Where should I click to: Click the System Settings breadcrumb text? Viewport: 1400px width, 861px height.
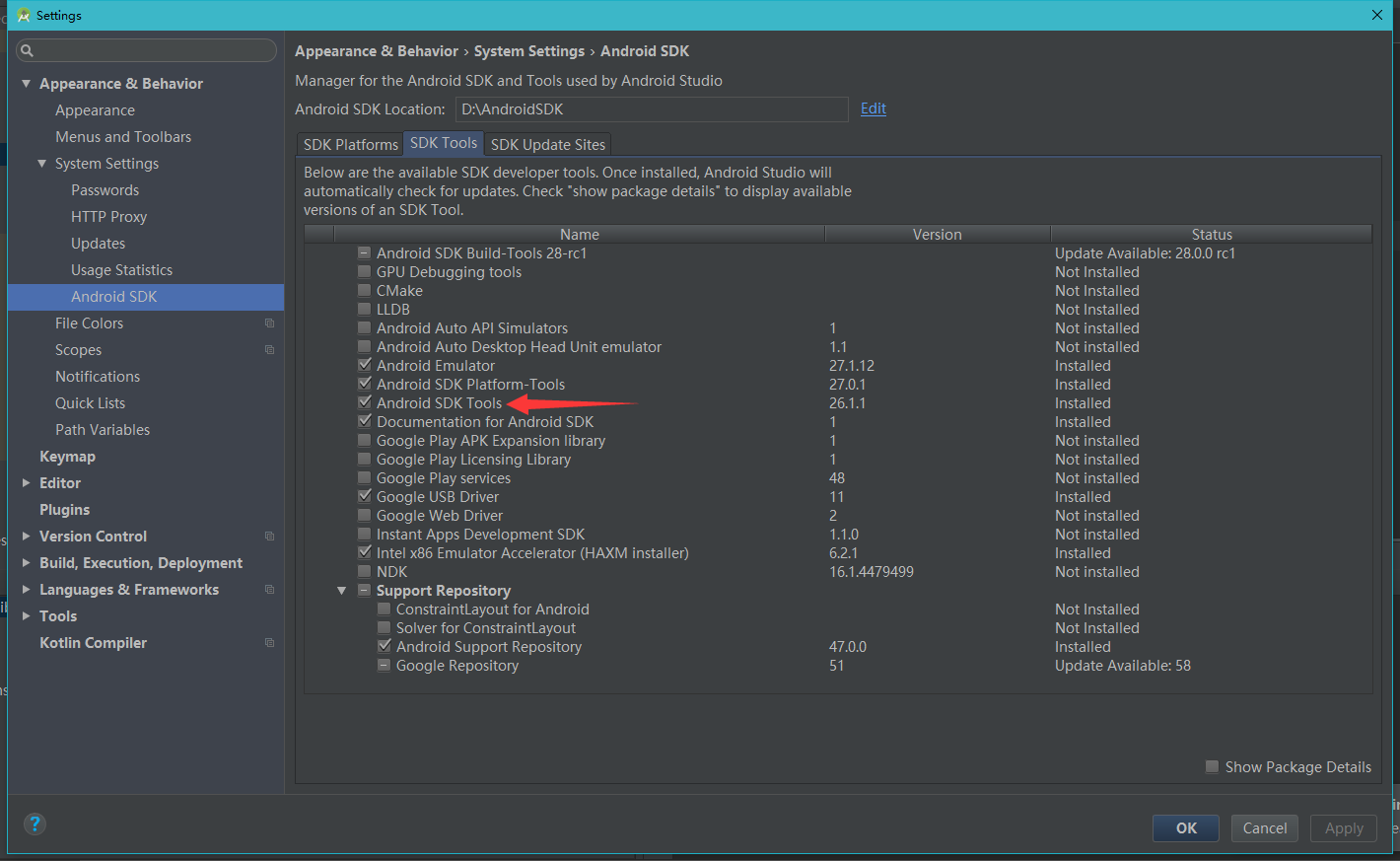(529, 51)
